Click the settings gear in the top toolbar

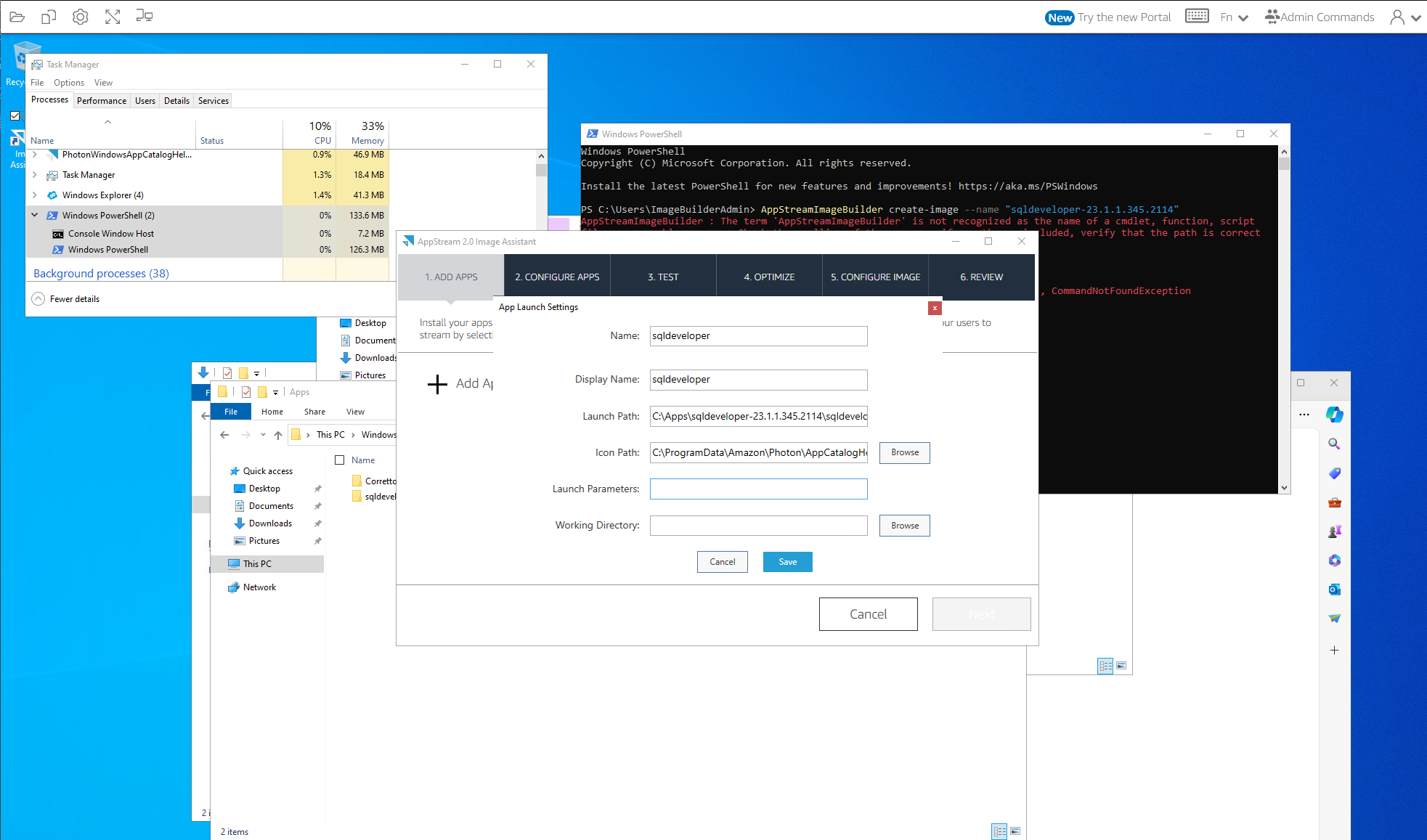click(x=80, y=16)
